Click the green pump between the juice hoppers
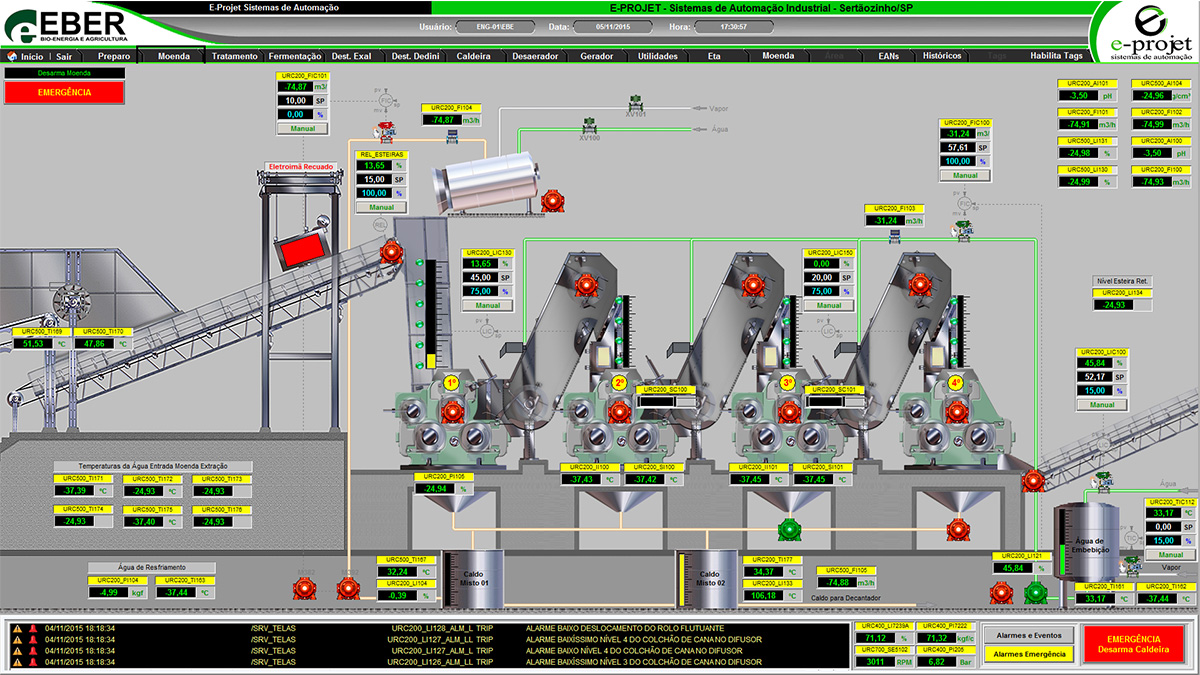The height and width of the screenshot is (675, 1200). 788,529
